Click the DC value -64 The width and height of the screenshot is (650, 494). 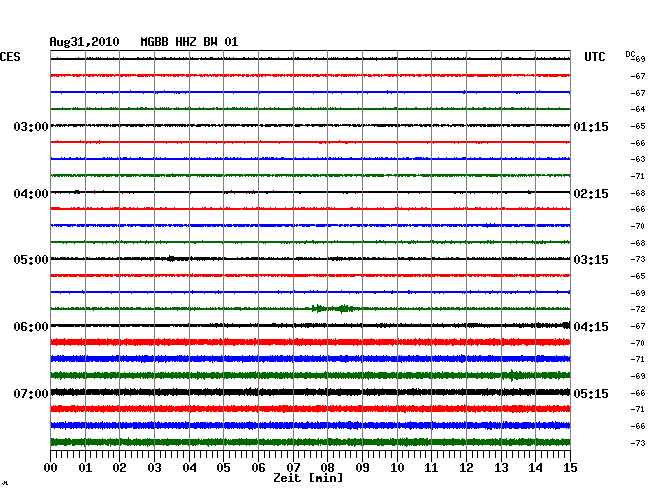[x=638, y=109]
